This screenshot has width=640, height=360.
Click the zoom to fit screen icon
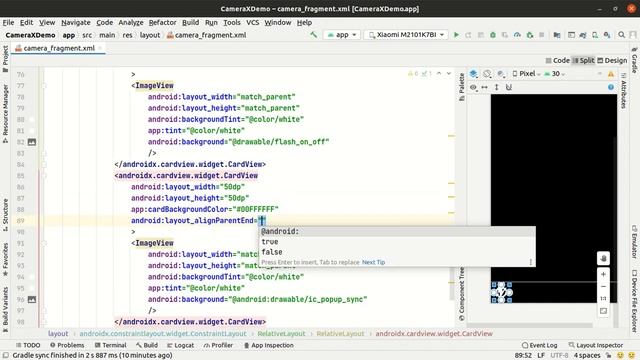click(x=603, y=311)
